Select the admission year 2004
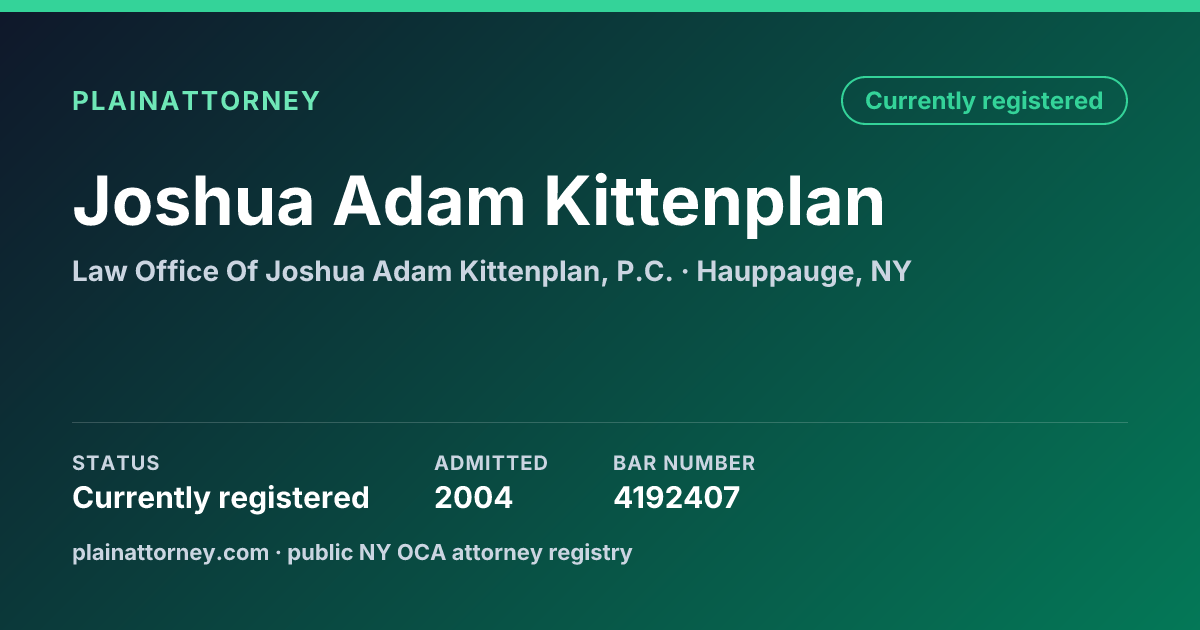The image size is (1200, 630). 474,497
